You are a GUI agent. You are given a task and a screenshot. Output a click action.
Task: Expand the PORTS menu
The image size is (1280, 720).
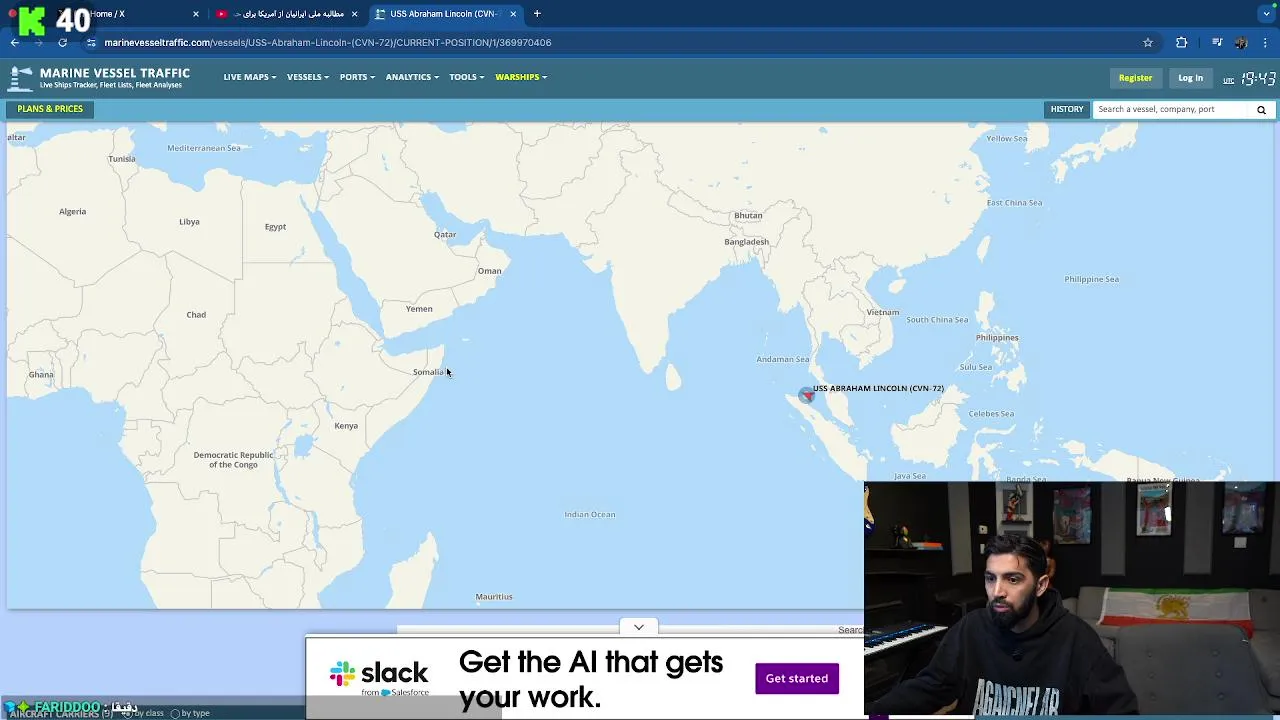pos(357,77)
